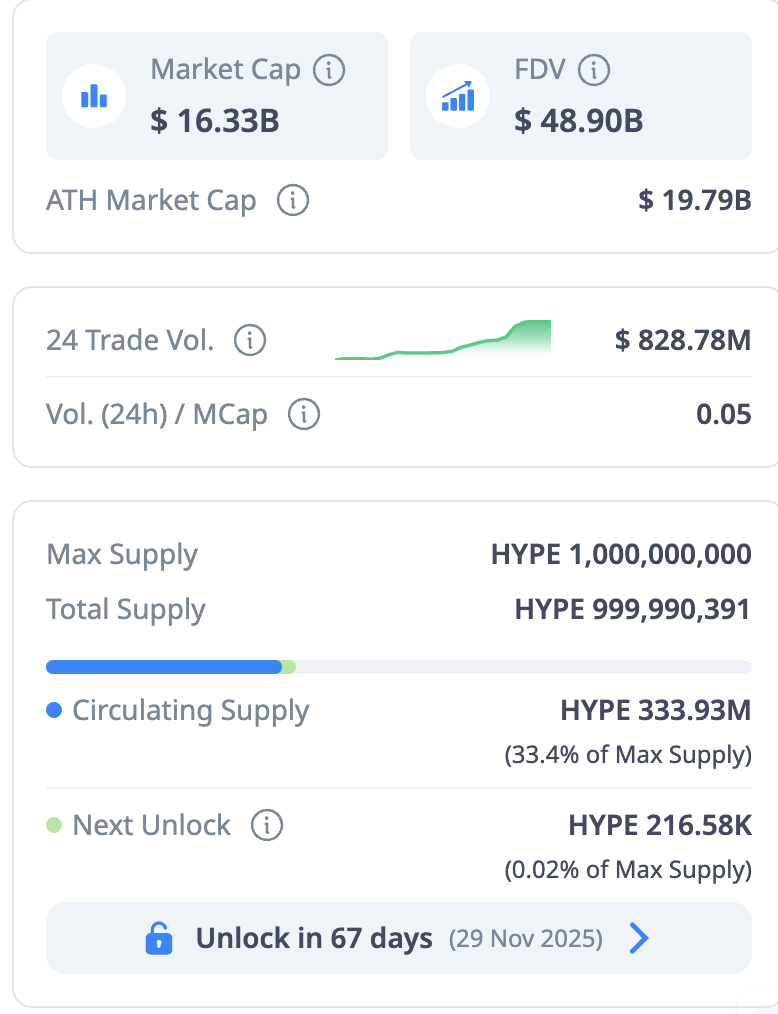778x1014 pixels.
Task: Click the FDV info icon
Action: coord(594,70)
